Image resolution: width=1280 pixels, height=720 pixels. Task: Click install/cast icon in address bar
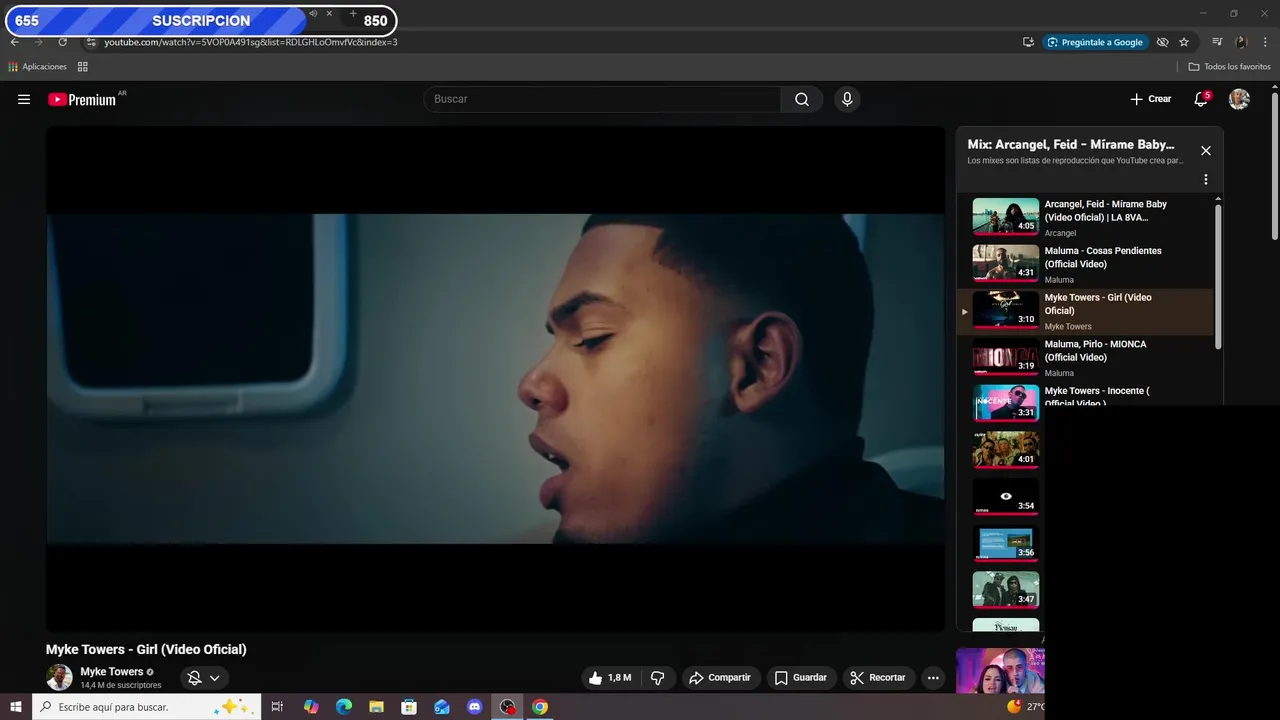tap(1028, 42)
